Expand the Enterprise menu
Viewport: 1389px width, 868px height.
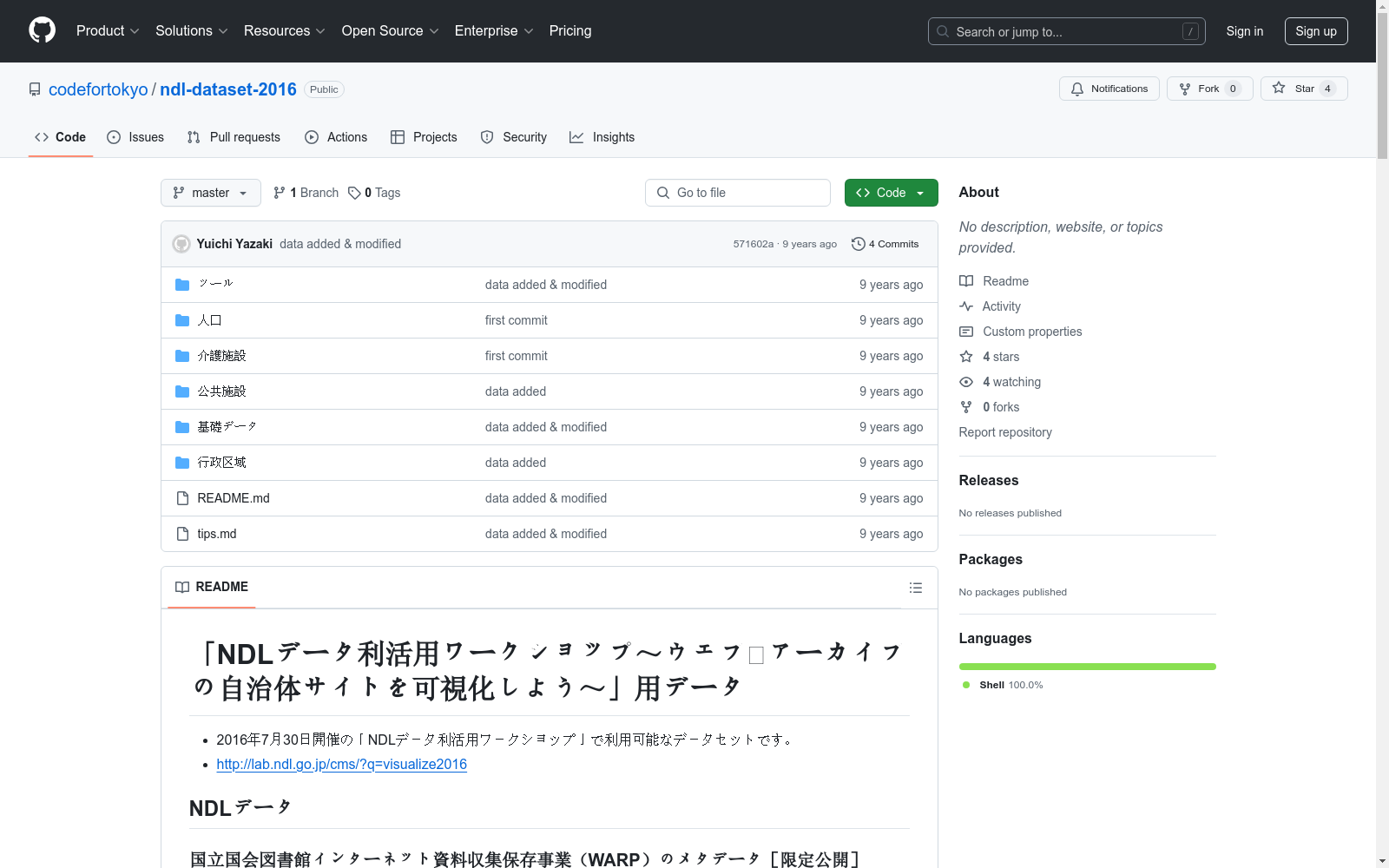pyautogui.click(x=494, y=31)
